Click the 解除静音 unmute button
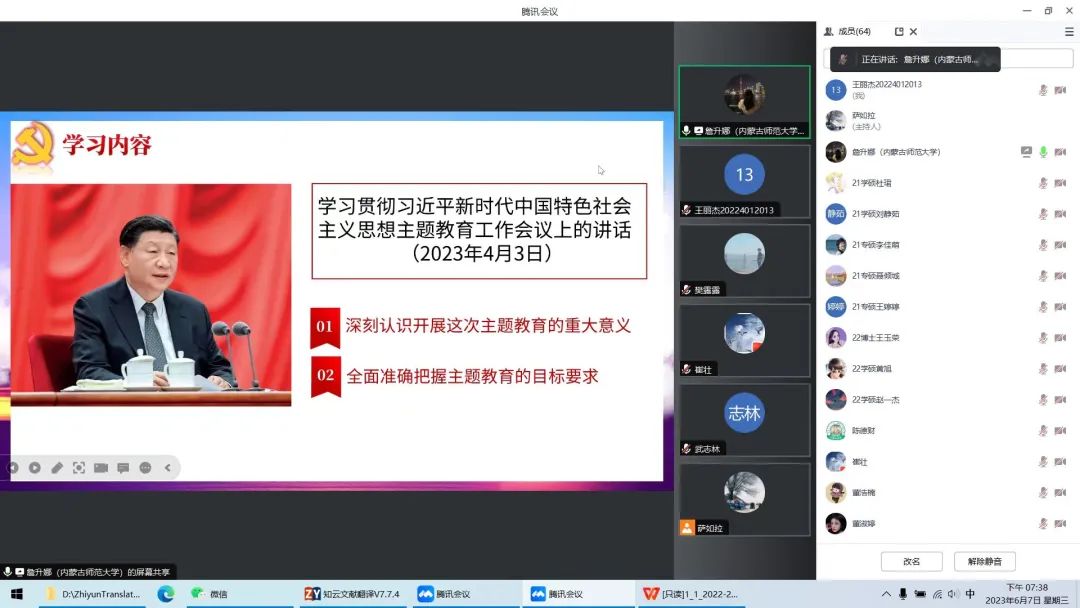 pyautogui.click(x=984, y=561)
